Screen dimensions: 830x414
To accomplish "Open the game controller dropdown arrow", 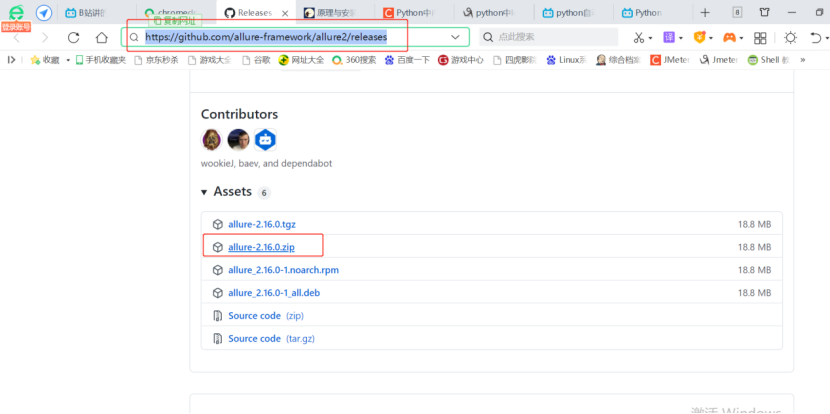I will click(742, 38).
